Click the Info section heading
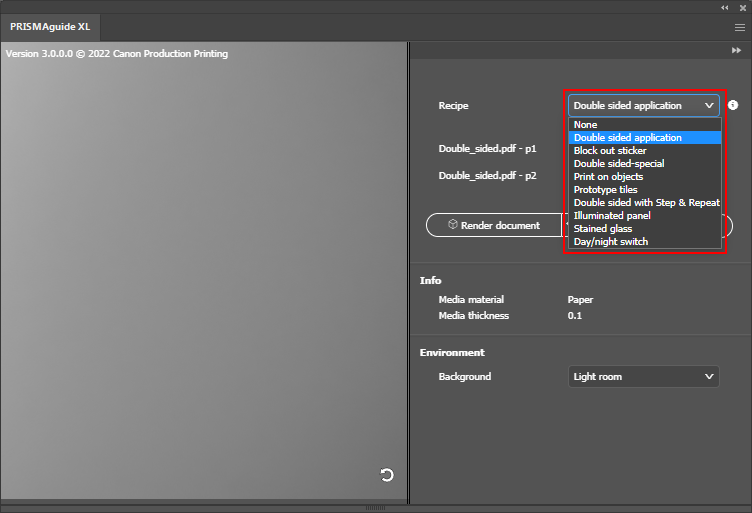 [x=430, y=280]
